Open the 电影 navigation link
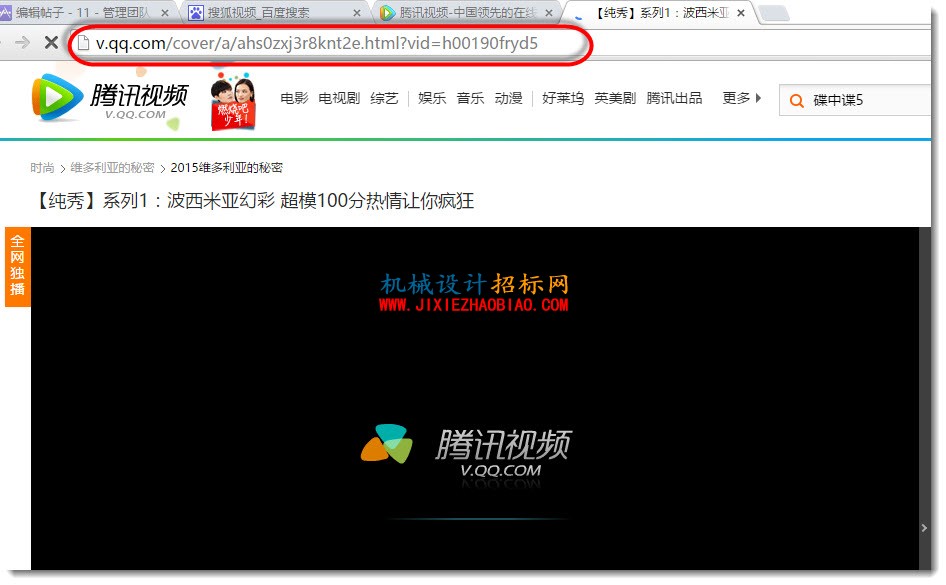 pyautogui.click(x=294, y=98)
